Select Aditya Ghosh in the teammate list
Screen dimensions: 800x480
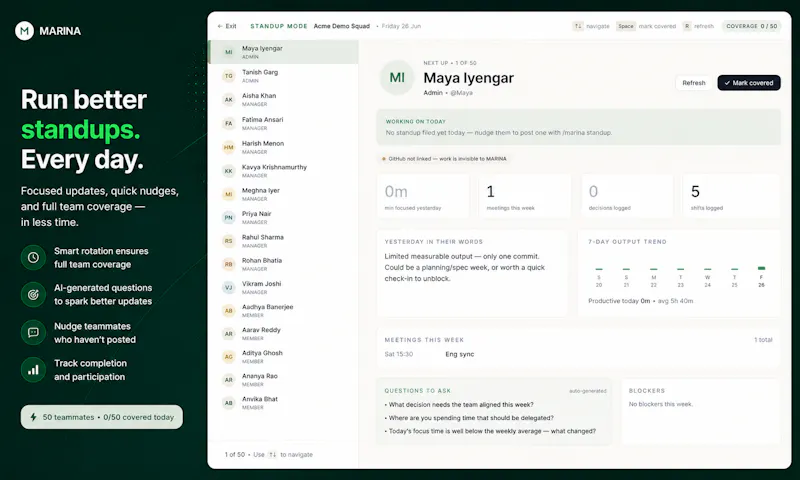pyautogui.click(x=283, y=357)
